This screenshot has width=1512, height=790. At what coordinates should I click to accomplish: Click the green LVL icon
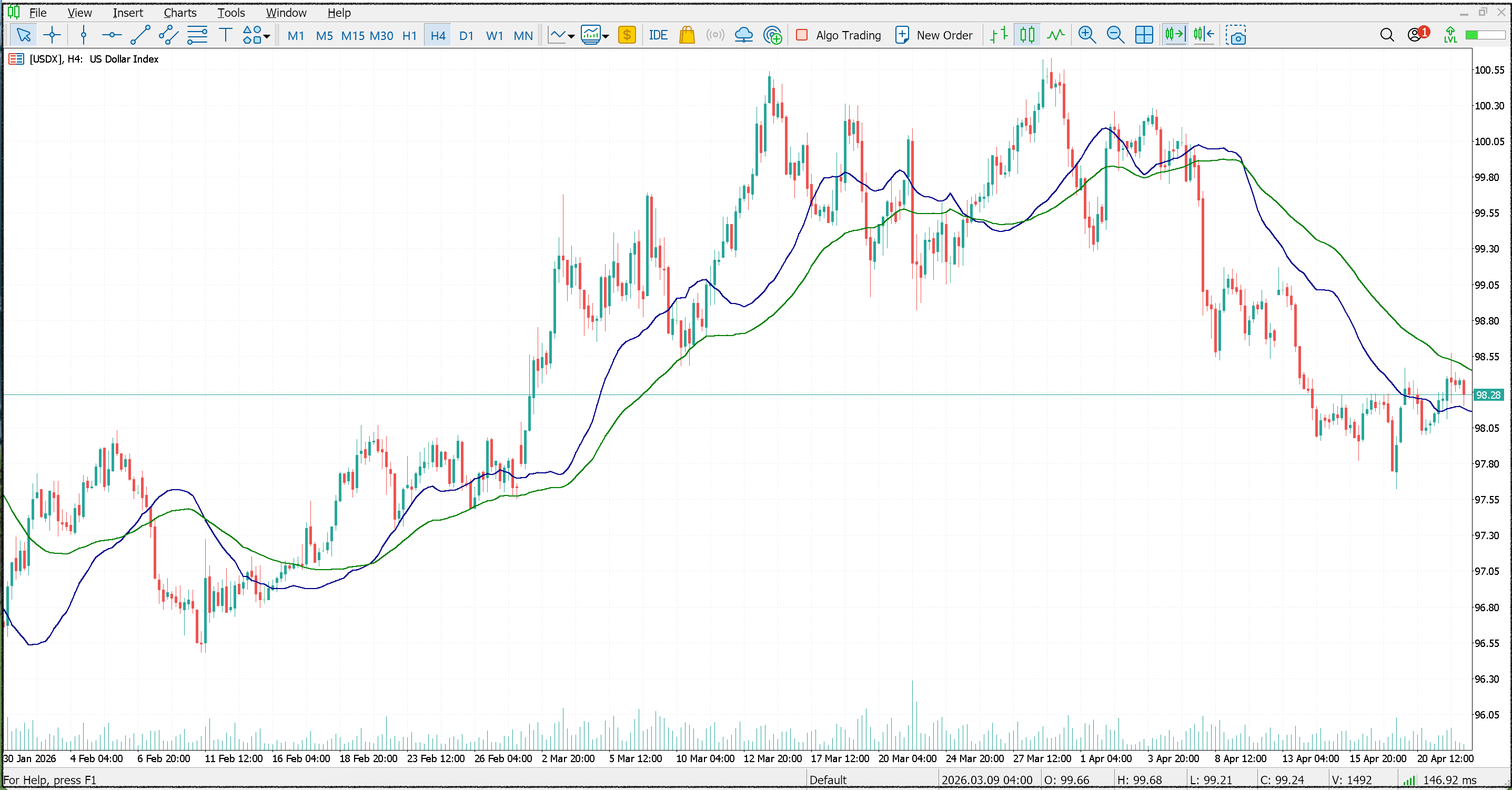1450,35
